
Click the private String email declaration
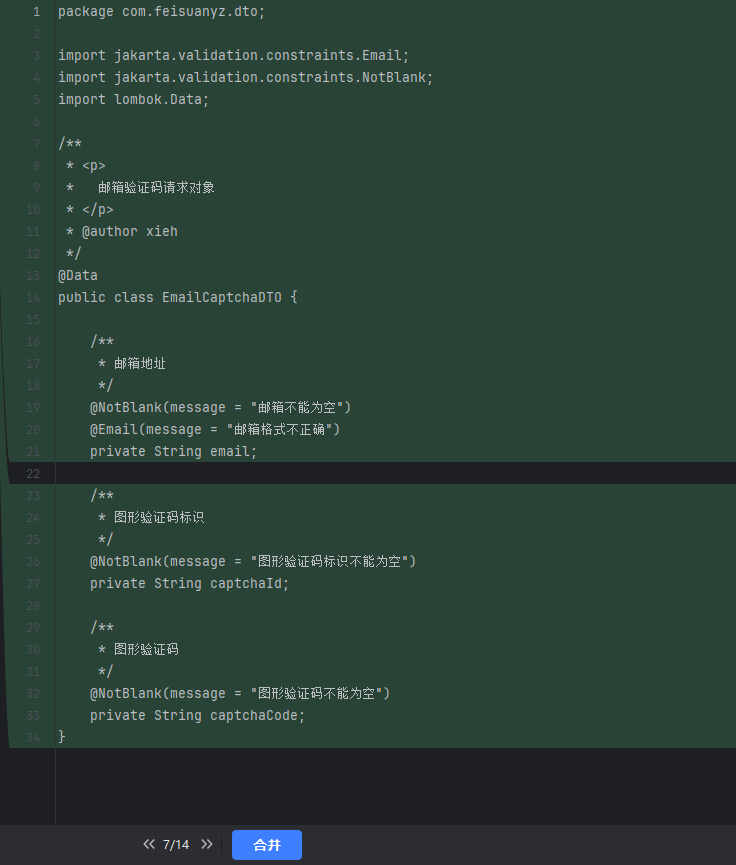click(x=174, y=451)
